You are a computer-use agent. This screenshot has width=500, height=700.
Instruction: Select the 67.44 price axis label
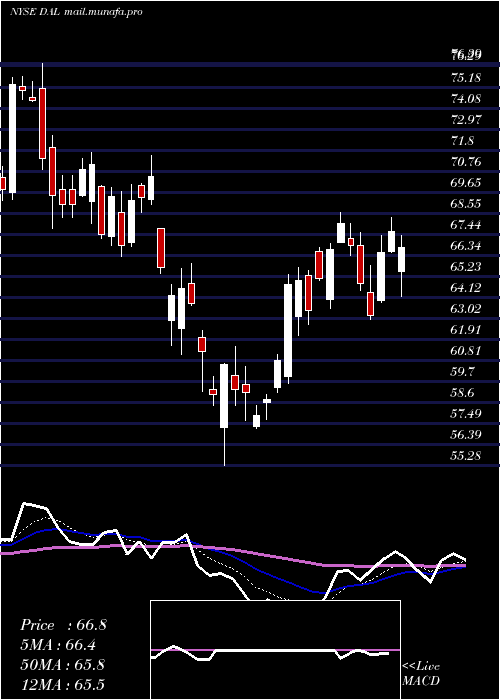pos(466,225)
